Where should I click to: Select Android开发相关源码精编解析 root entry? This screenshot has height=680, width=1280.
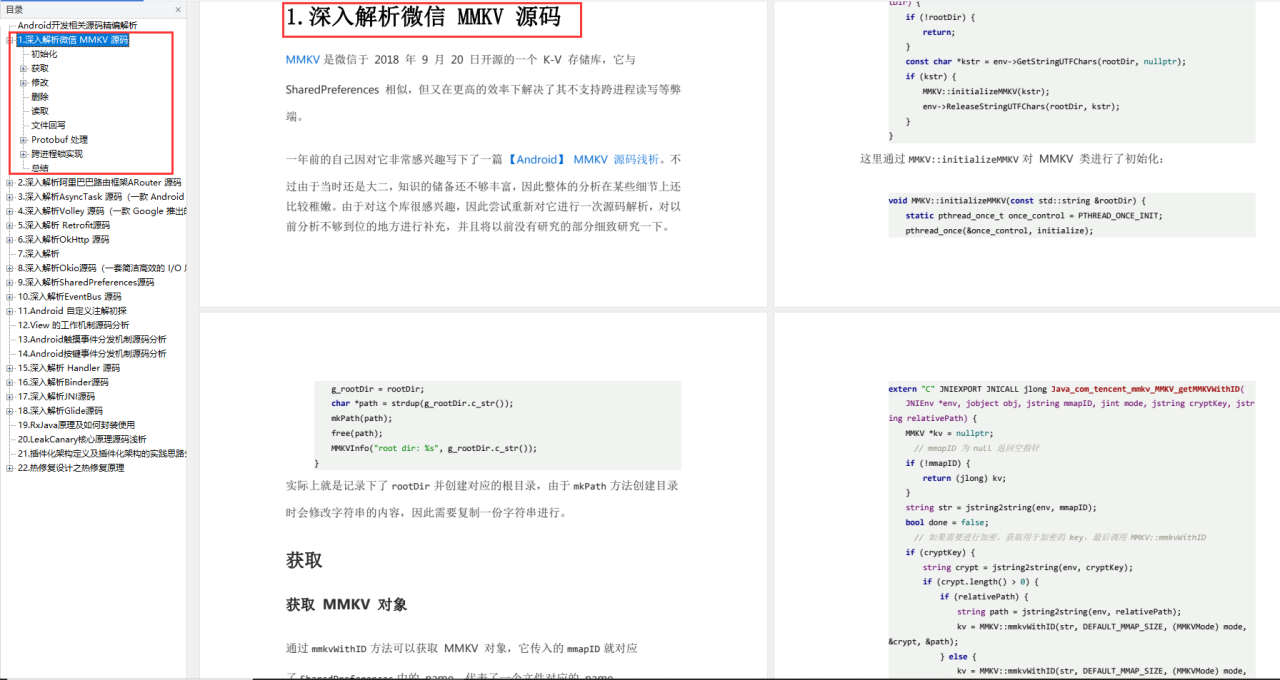pyautogui.click(x=77, y=25)
